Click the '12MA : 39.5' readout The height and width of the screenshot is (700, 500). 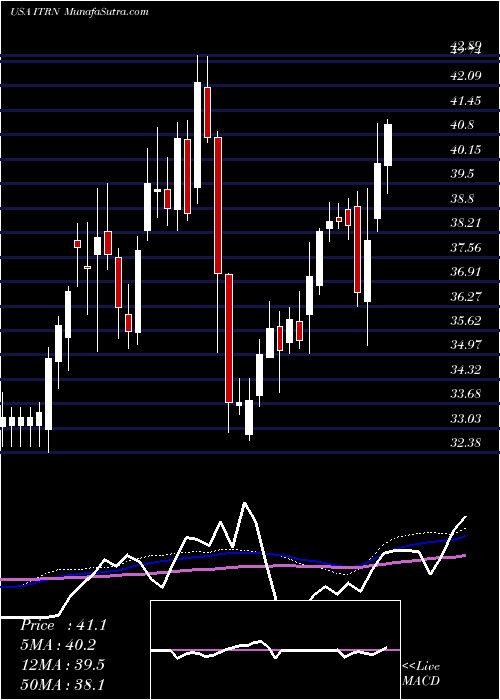pyautogui.click(x=62, y=664)
